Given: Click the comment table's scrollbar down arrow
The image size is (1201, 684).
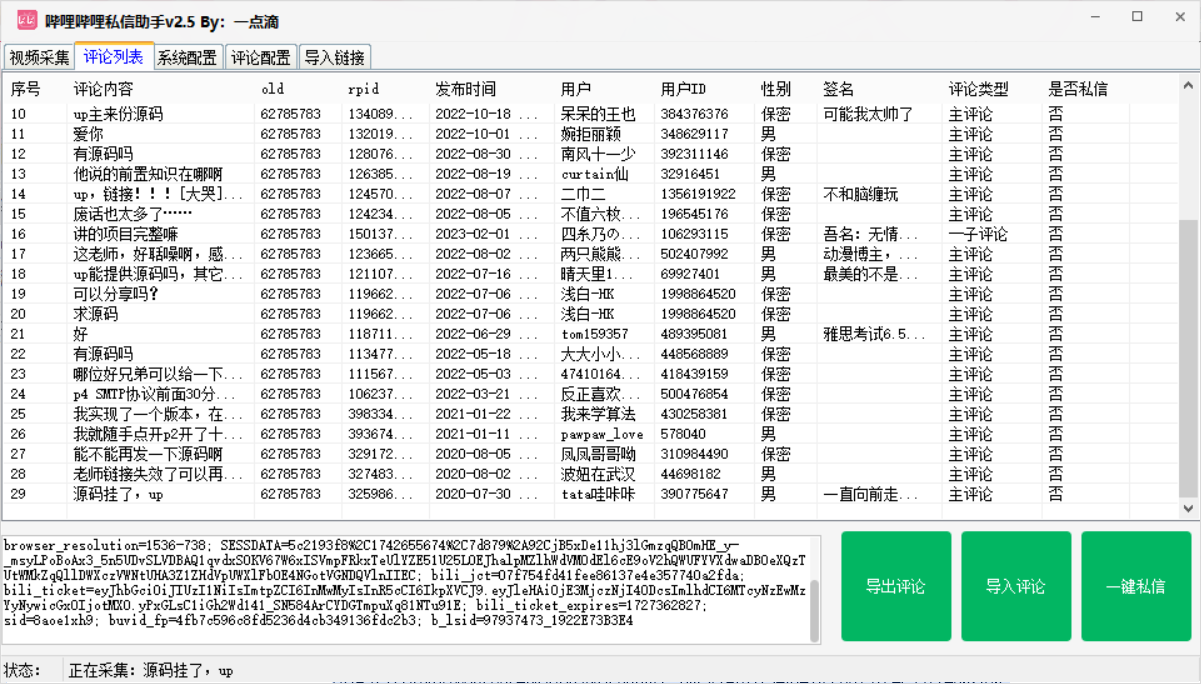Looking at the screenshot, I should (1189, 509).
